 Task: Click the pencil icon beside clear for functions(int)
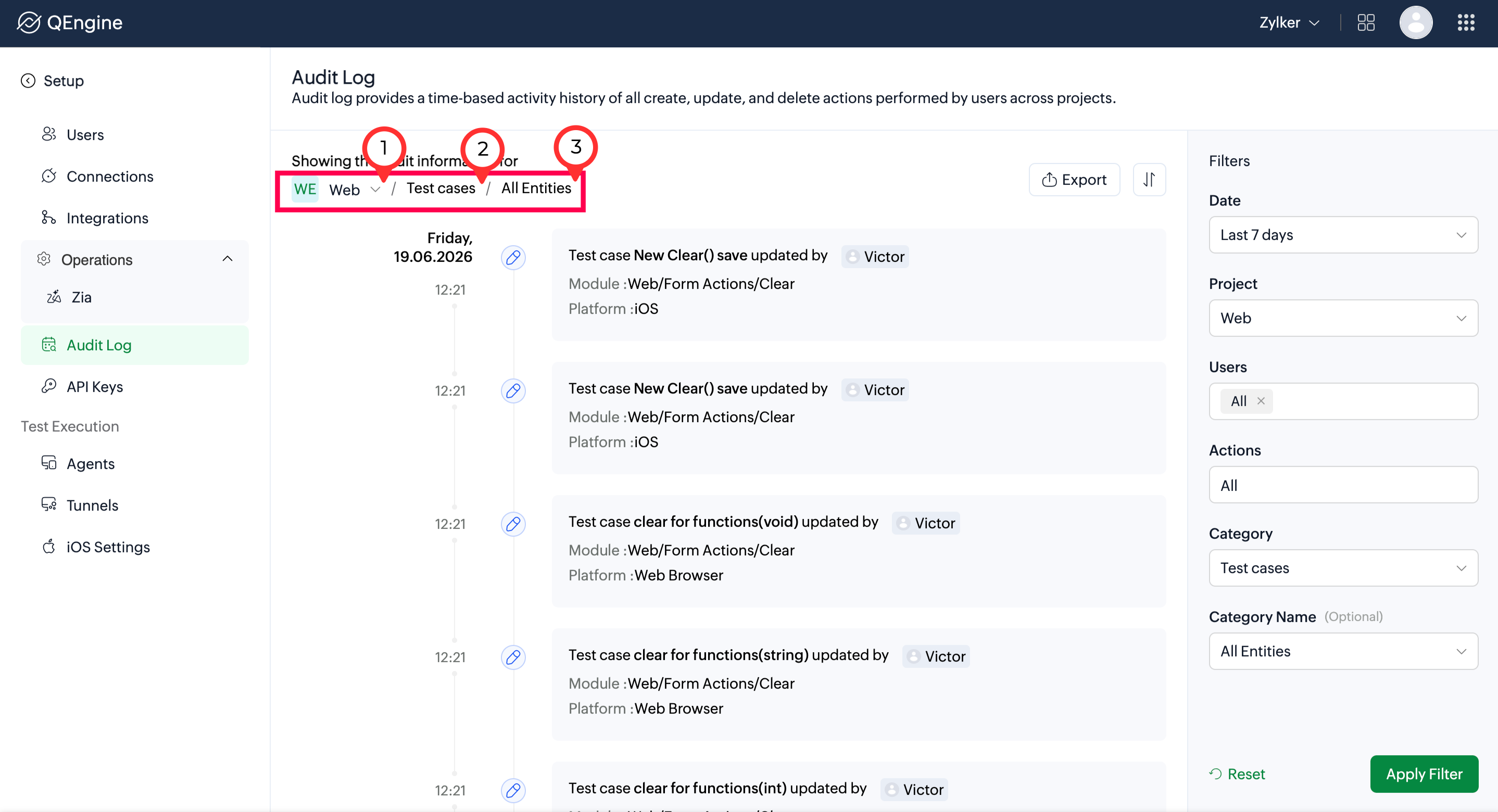click(x=513, y=791)
